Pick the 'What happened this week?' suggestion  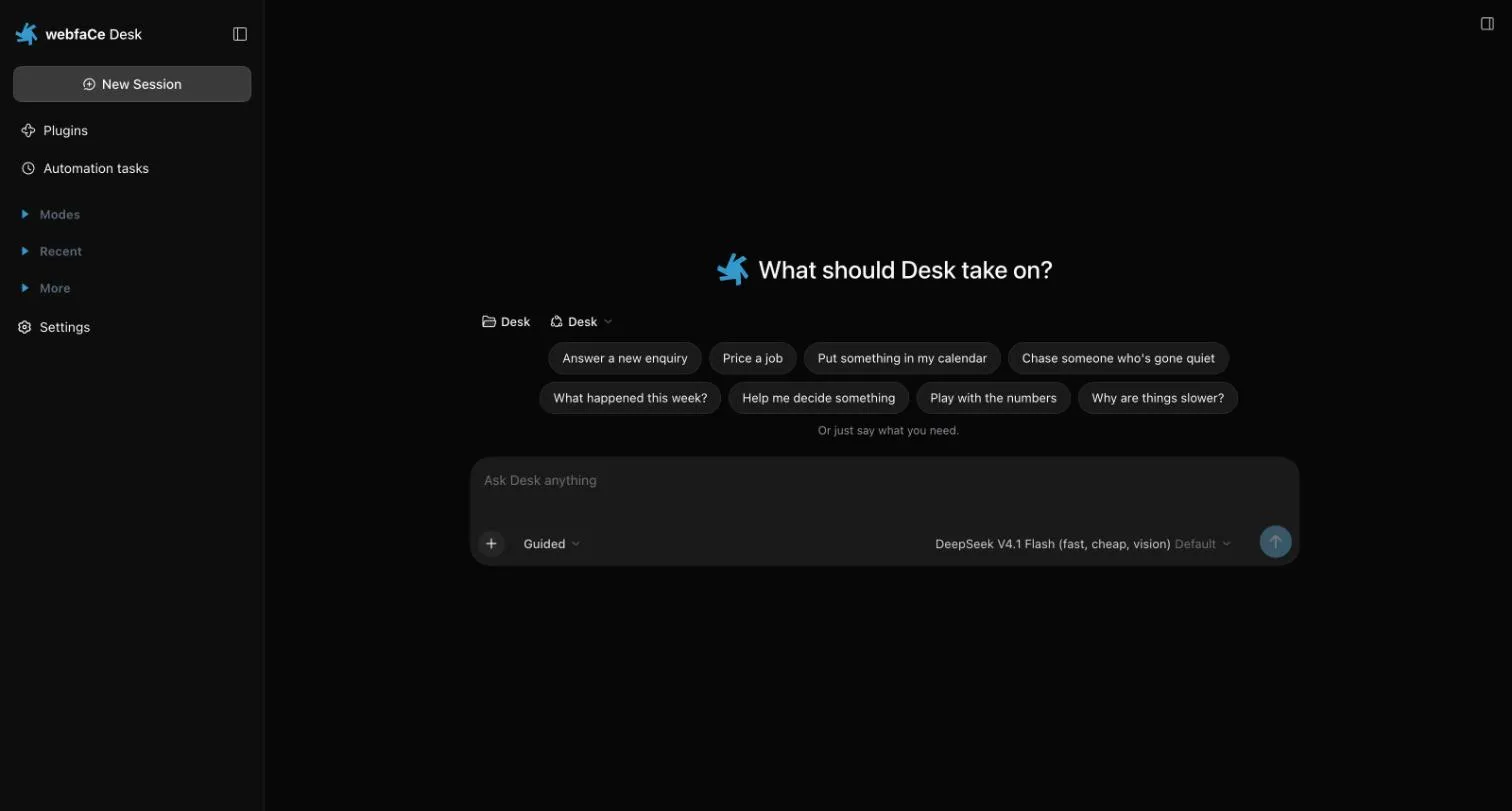[x=630, y=398]
